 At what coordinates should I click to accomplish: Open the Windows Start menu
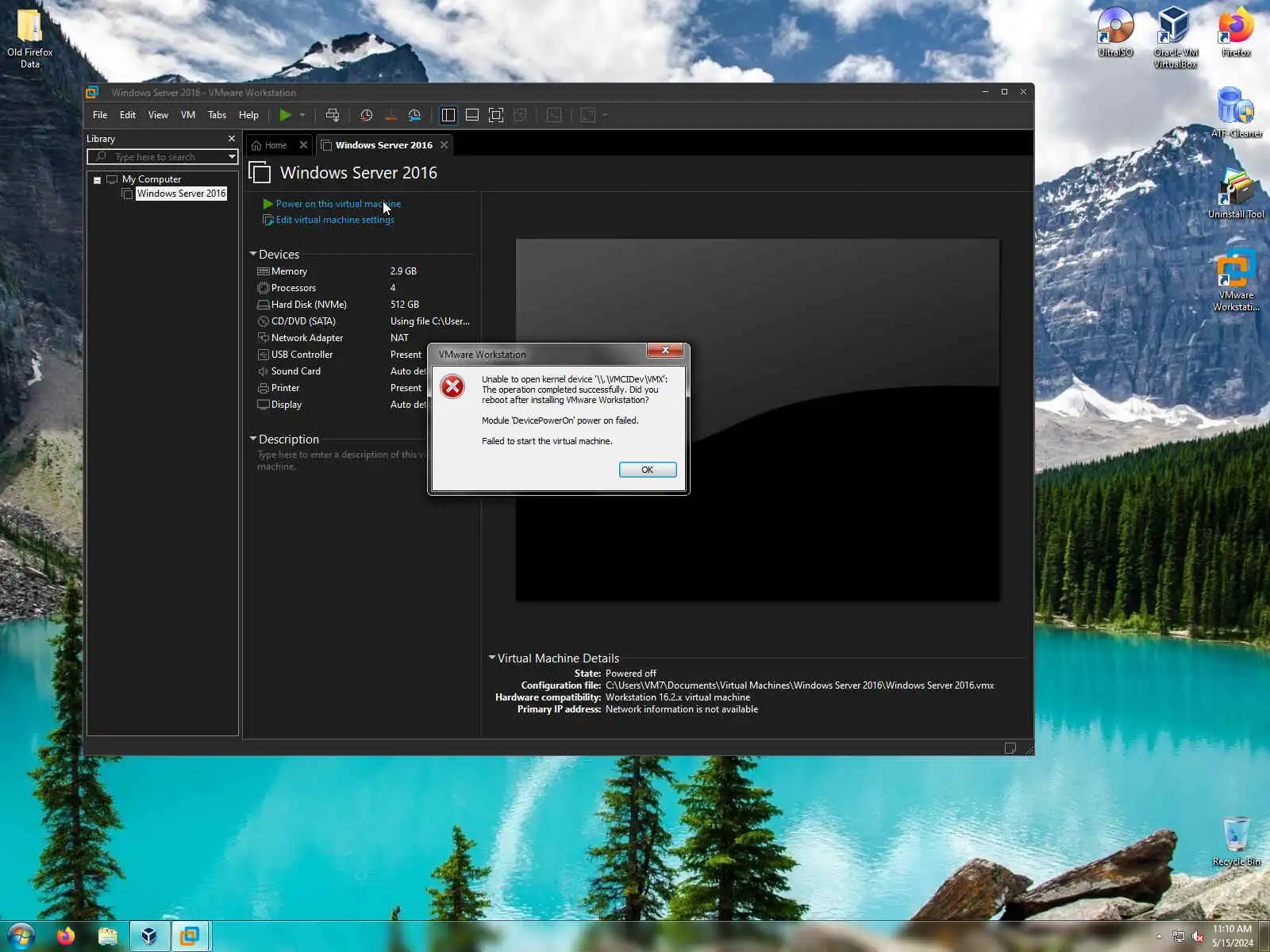click(x=21, y=937)
